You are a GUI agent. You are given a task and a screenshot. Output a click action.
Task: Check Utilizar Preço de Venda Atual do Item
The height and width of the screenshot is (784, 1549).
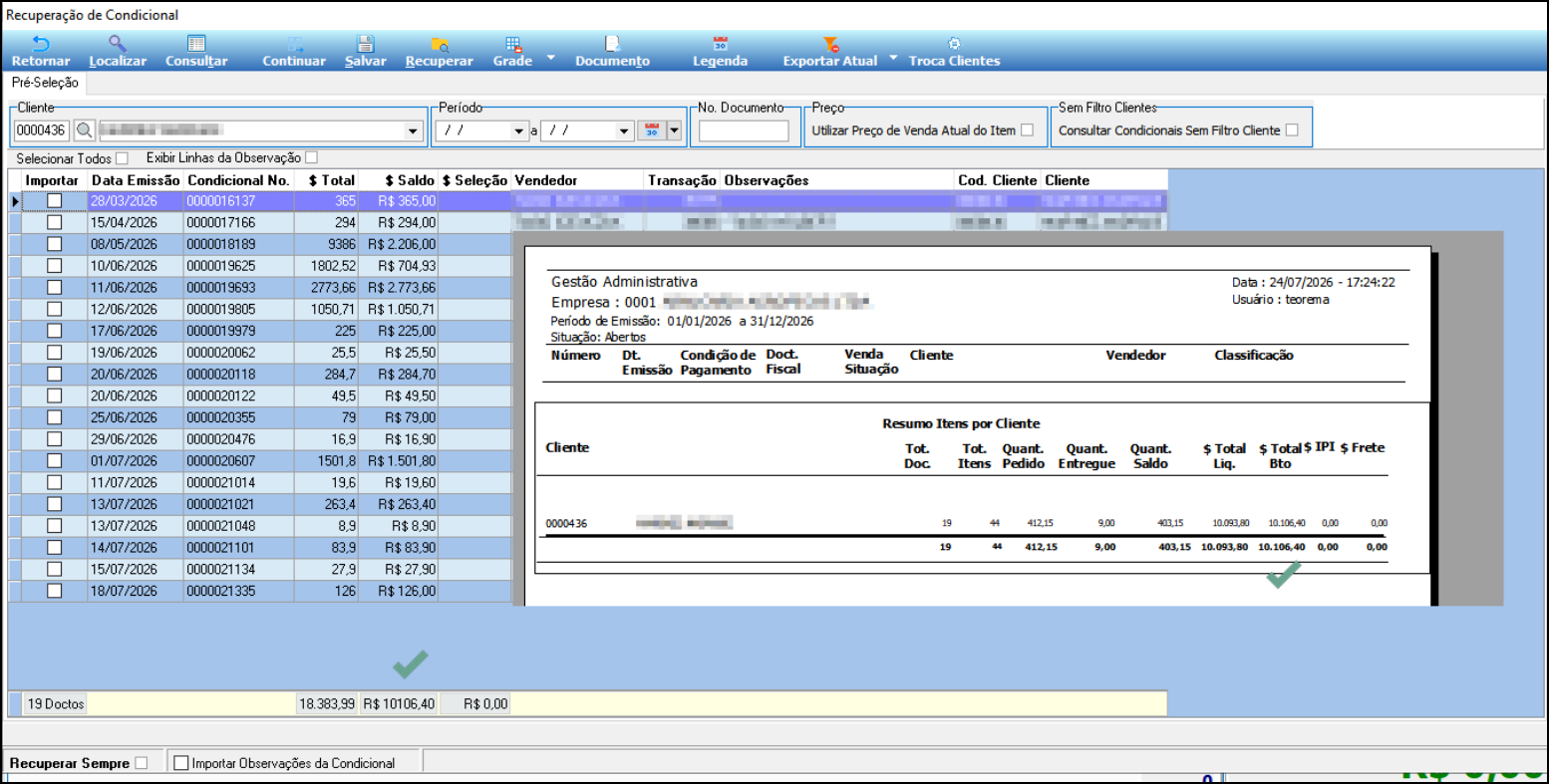1027,131
